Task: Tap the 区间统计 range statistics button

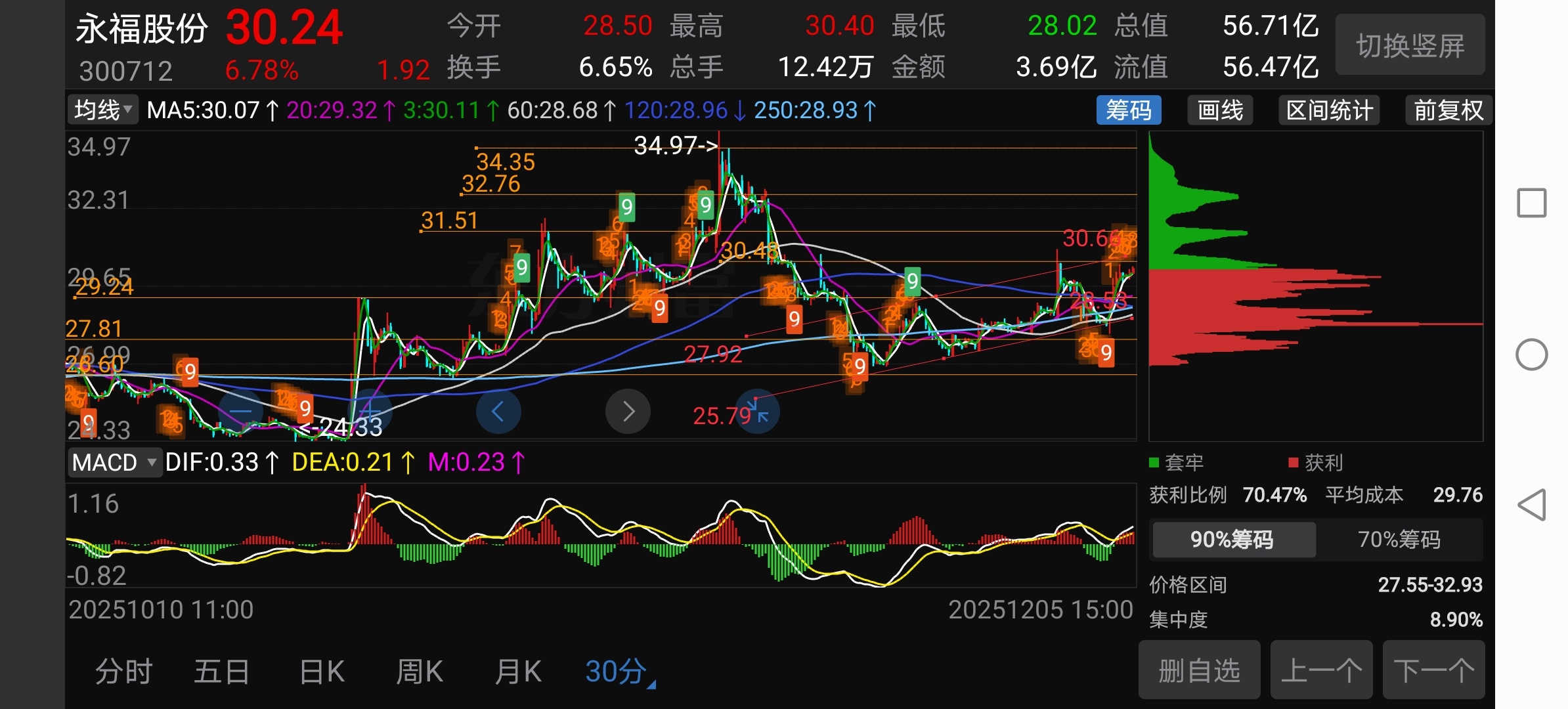Action: pos(1329,110)
